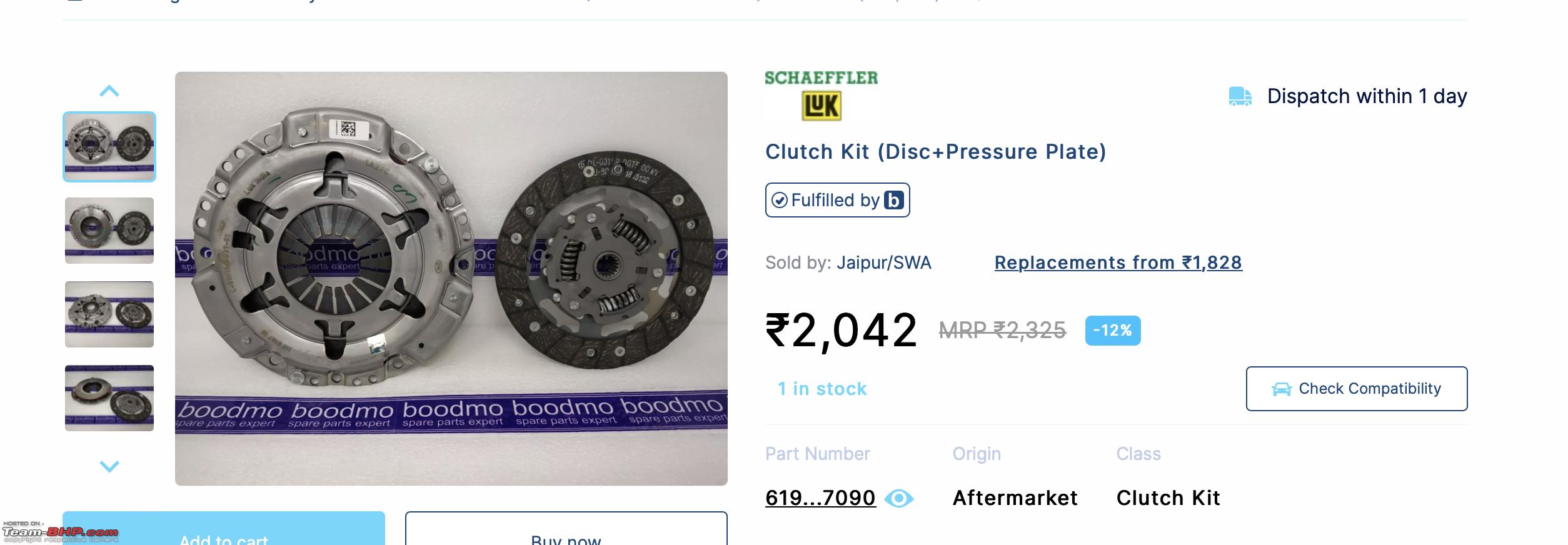1568x545 pixels.
Task: Click the up chevron above thumbnails
Action: pos(109,91)
